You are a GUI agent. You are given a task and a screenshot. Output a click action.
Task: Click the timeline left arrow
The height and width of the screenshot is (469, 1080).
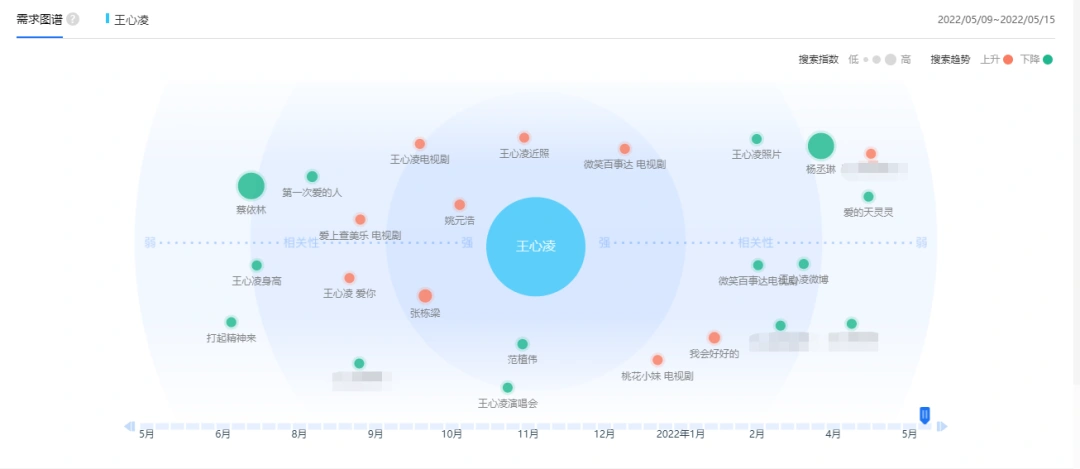pyautogui.click(x=129, y=427)
